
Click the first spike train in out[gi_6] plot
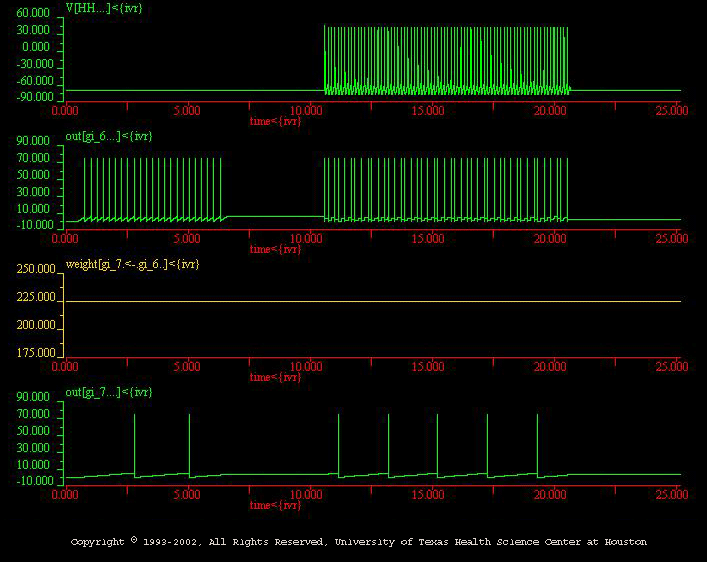pos(152,189)
